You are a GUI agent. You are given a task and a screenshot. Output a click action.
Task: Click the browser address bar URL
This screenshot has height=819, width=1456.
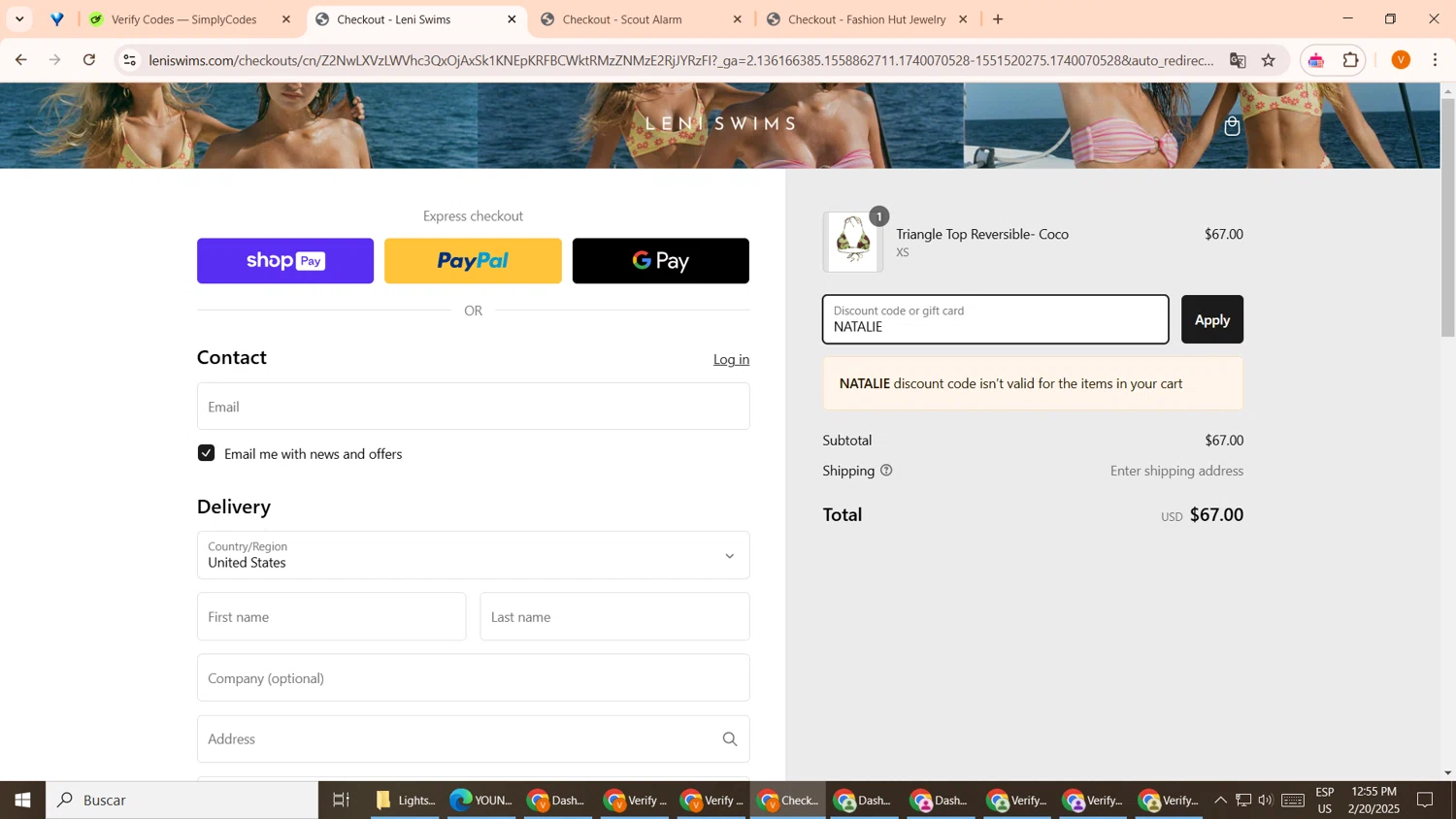pos(681,60)
